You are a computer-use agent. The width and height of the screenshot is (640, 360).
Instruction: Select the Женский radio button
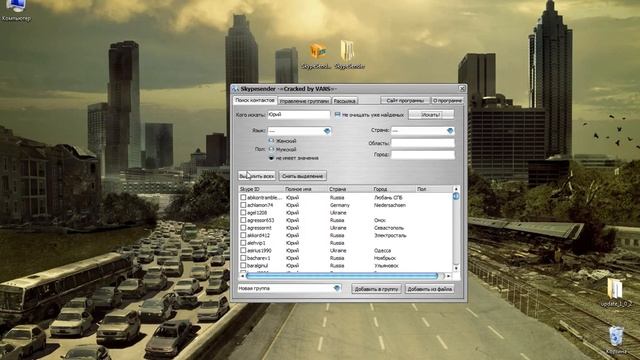coord(271,140)
